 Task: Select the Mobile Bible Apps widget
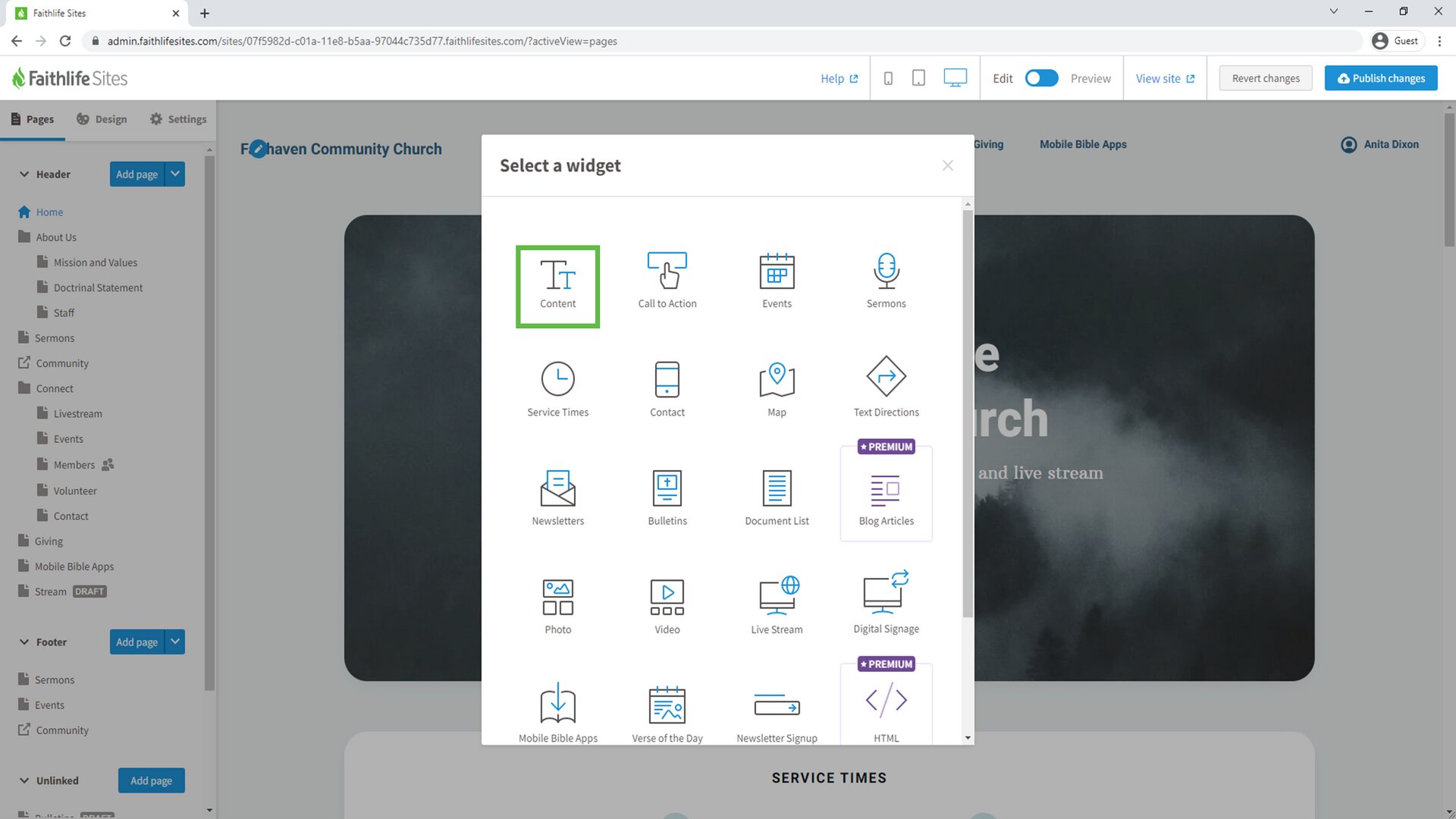pyautogui.click(x=557, y=713)
